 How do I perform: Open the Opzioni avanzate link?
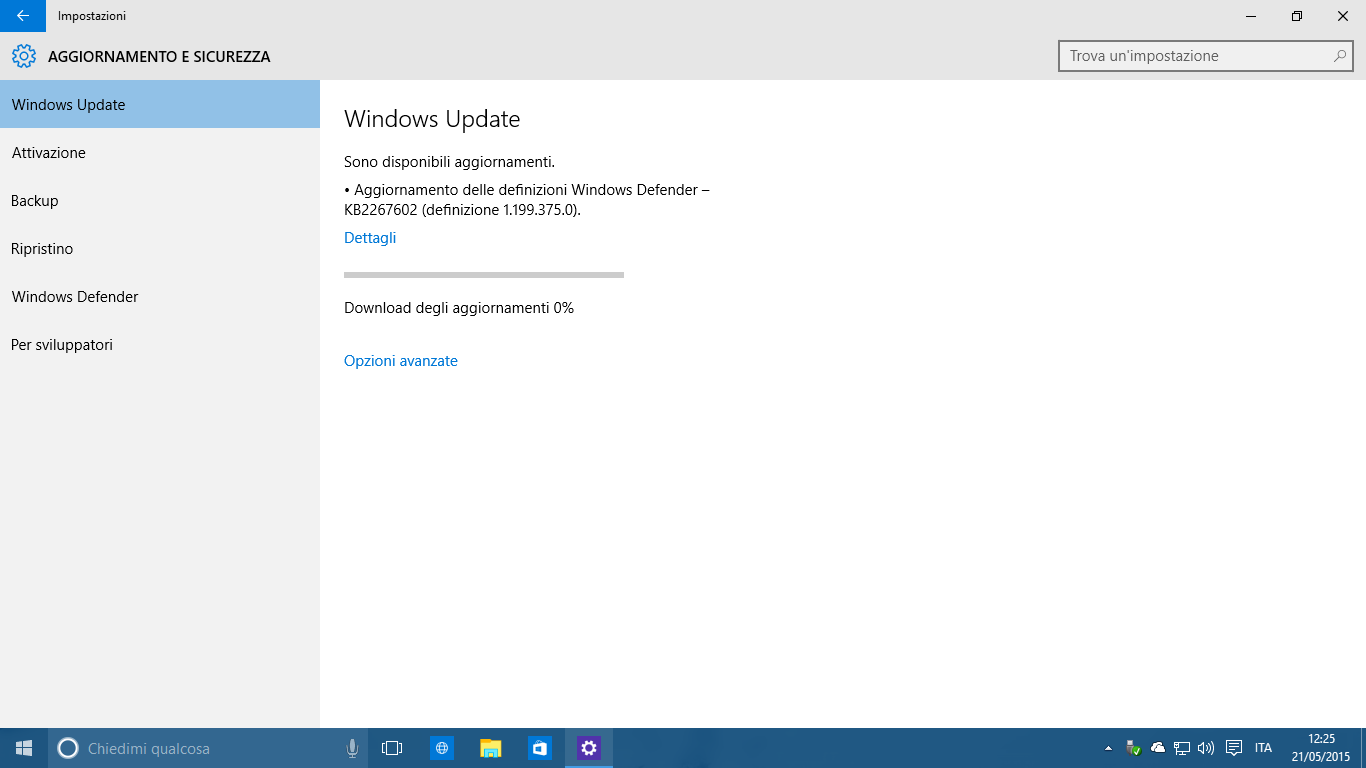point(401,361)
